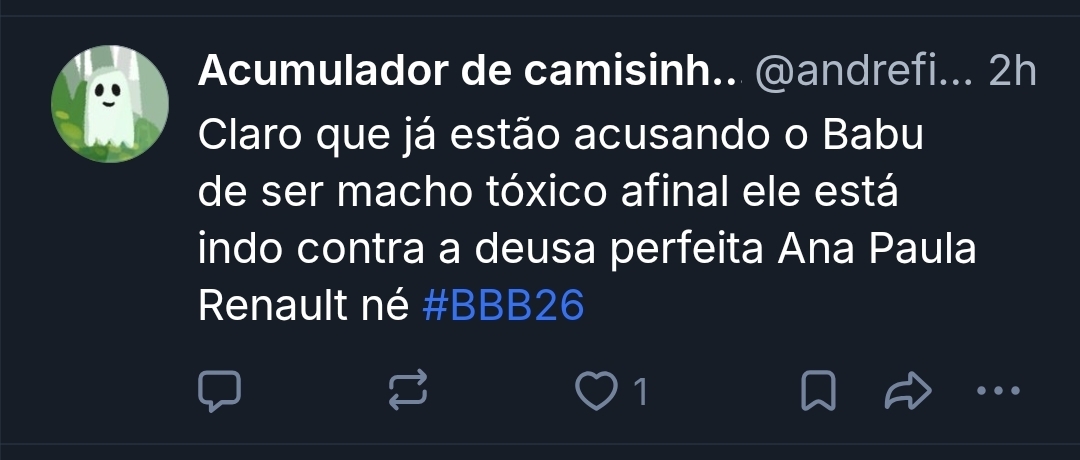The height and width of the screenshot is (460, 1080).
Task: Click the word 'afinal' in the post
Action: [674, 194]
